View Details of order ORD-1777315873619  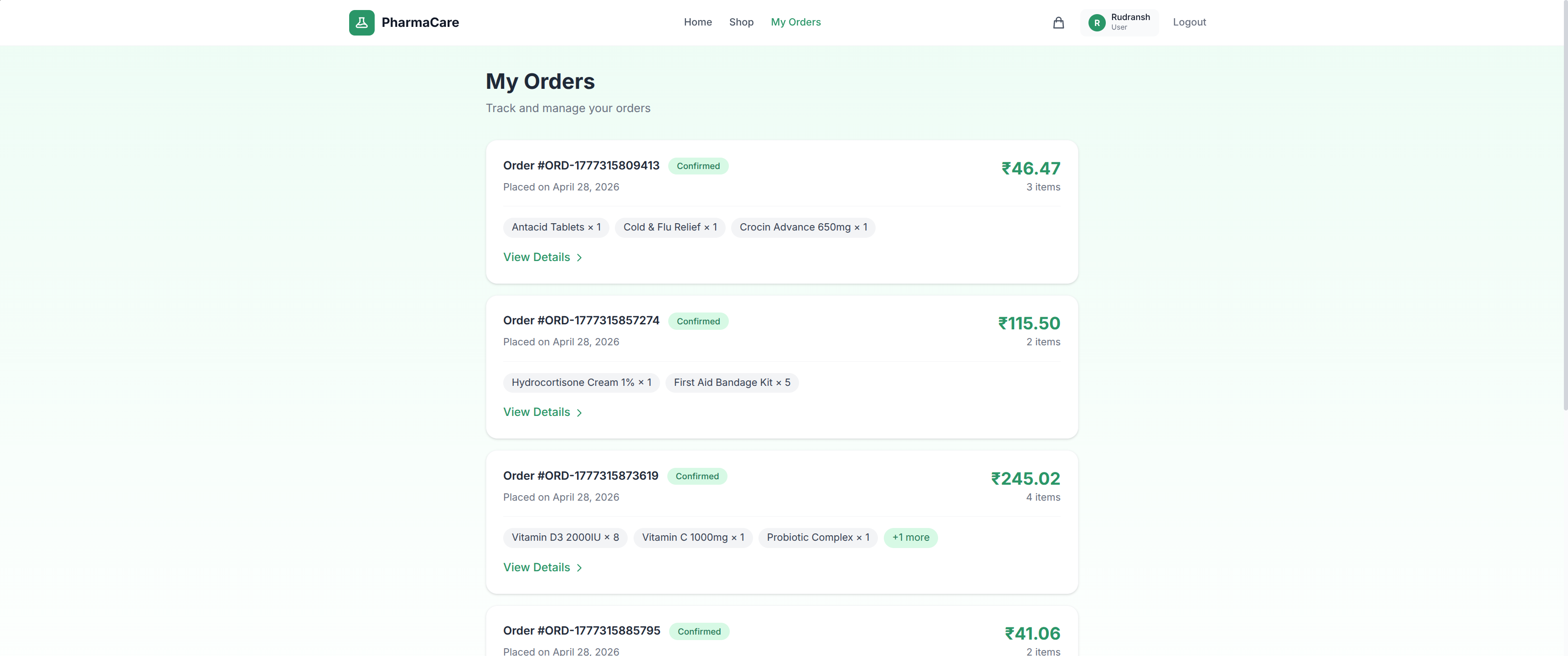543,568
